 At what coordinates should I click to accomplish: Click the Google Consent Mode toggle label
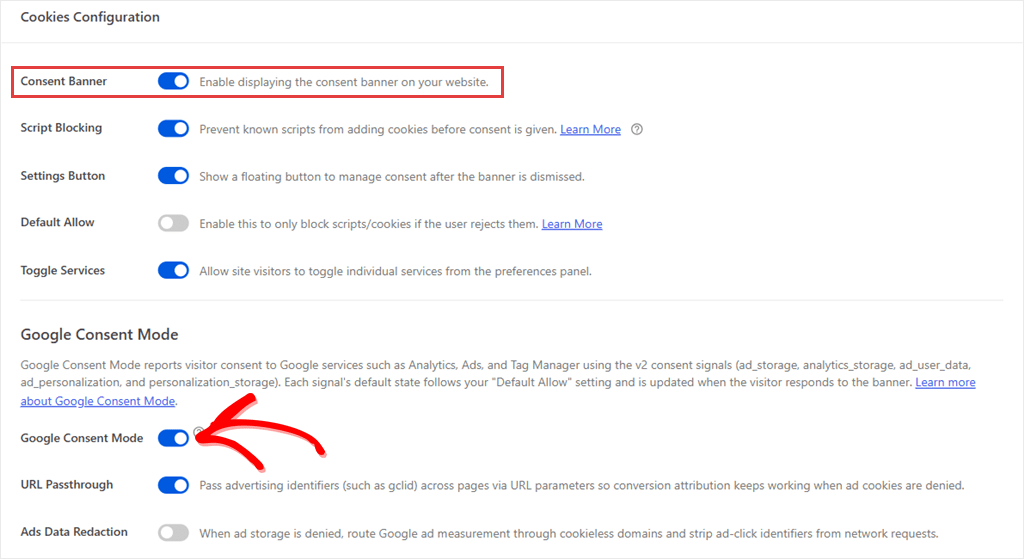82,438
